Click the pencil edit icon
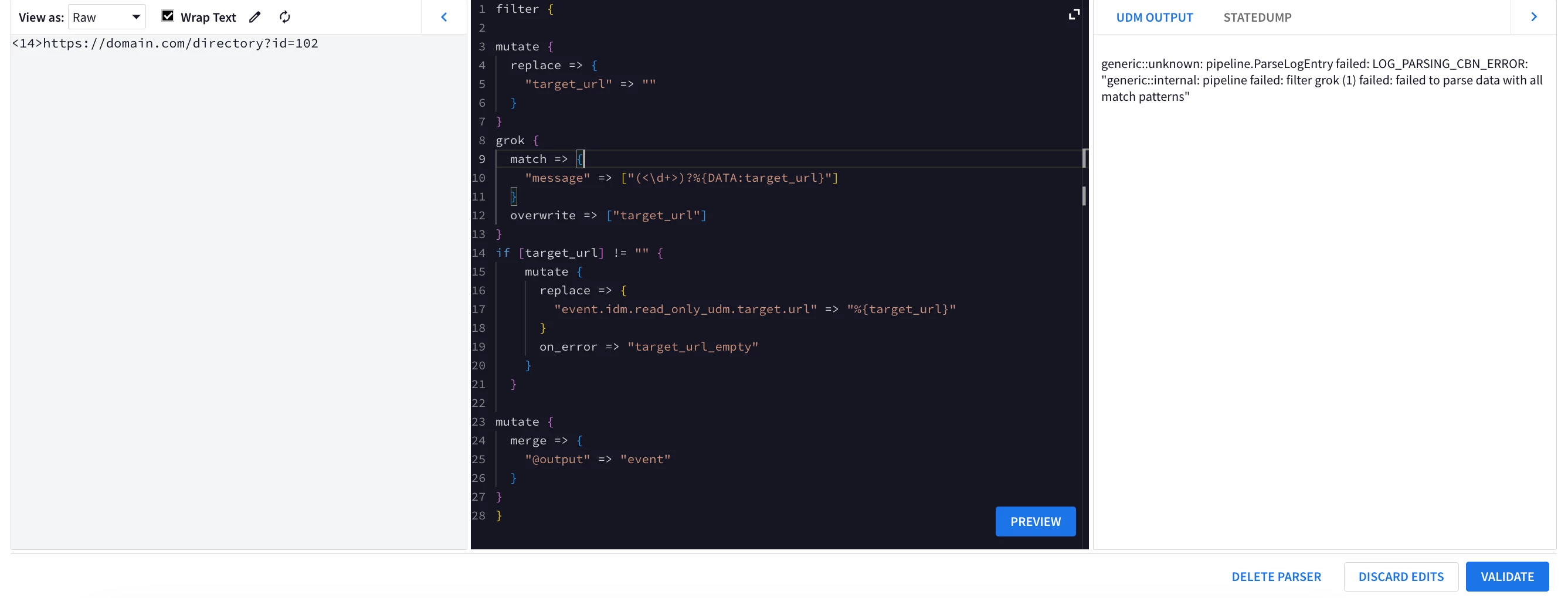The width and height of the screenshot is (1568, 598). tap(255, 17)
